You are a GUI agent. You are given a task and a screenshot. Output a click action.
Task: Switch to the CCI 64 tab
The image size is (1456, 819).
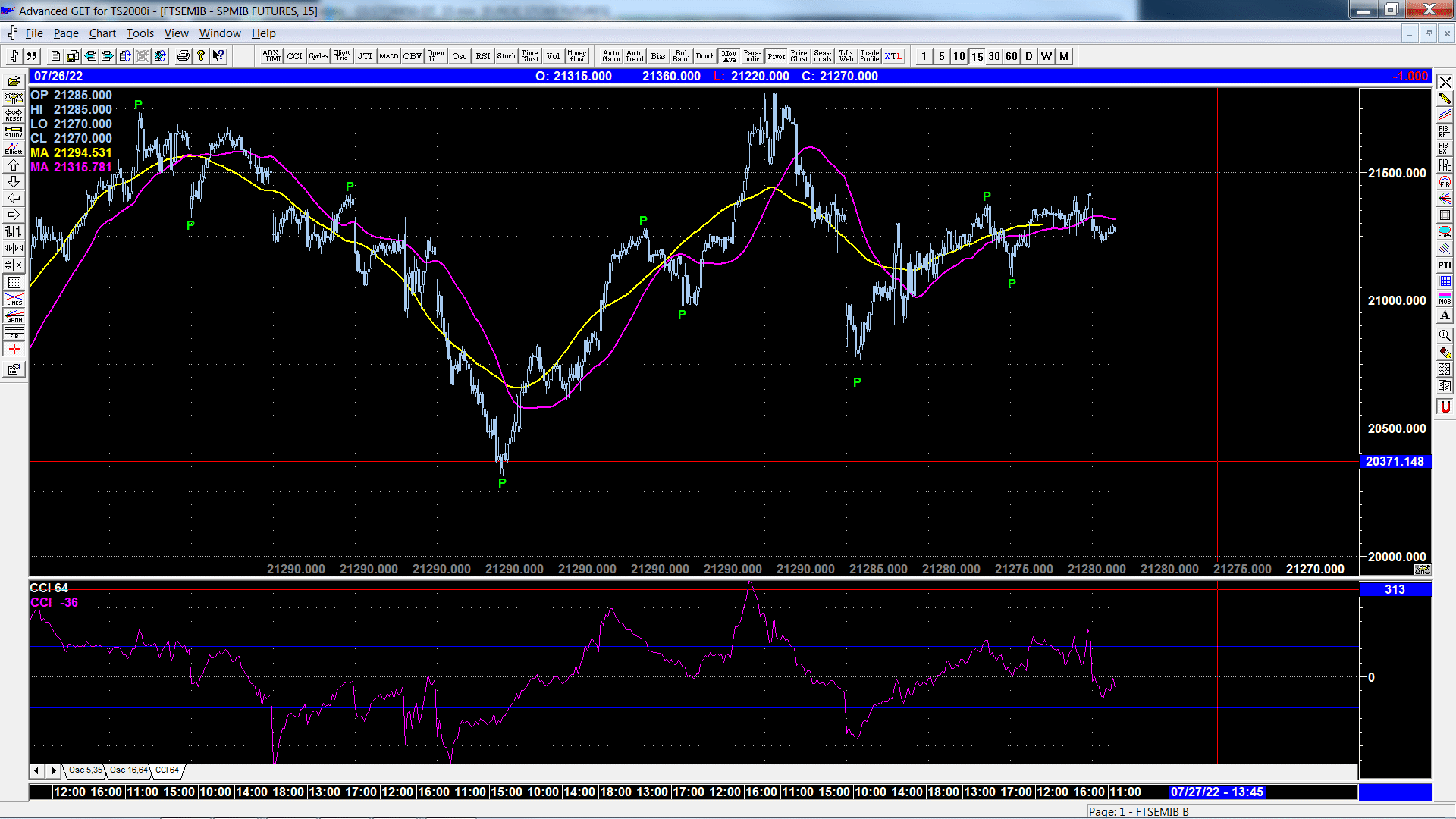[167, 770]
